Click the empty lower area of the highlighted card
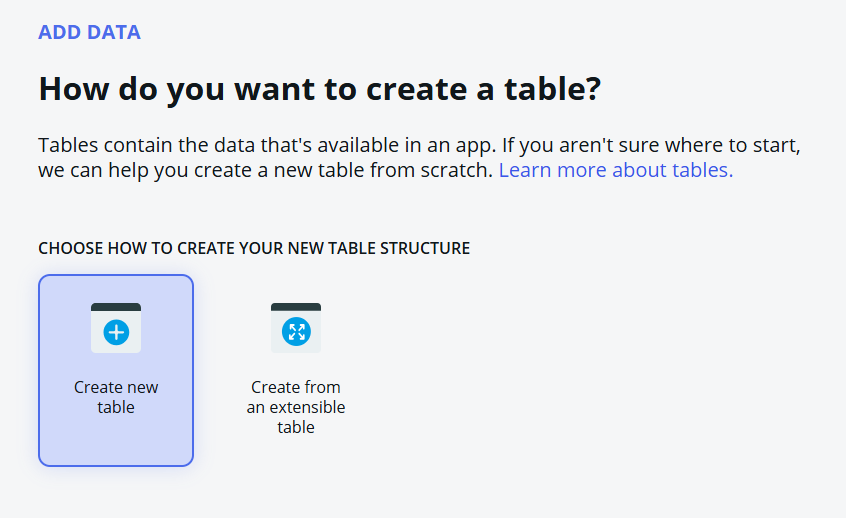The width and height of the screenshot is (846, 518). pyautogui.click(x=116, y=441)
